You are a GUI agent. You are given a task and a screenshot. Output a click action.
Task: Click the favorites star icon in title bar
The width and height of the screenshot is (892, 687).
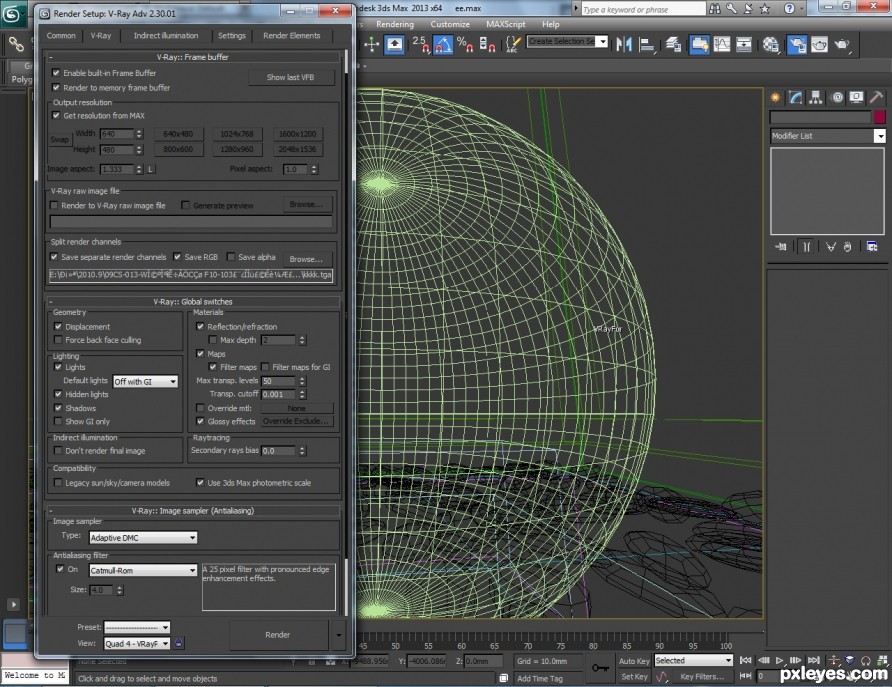765,9
